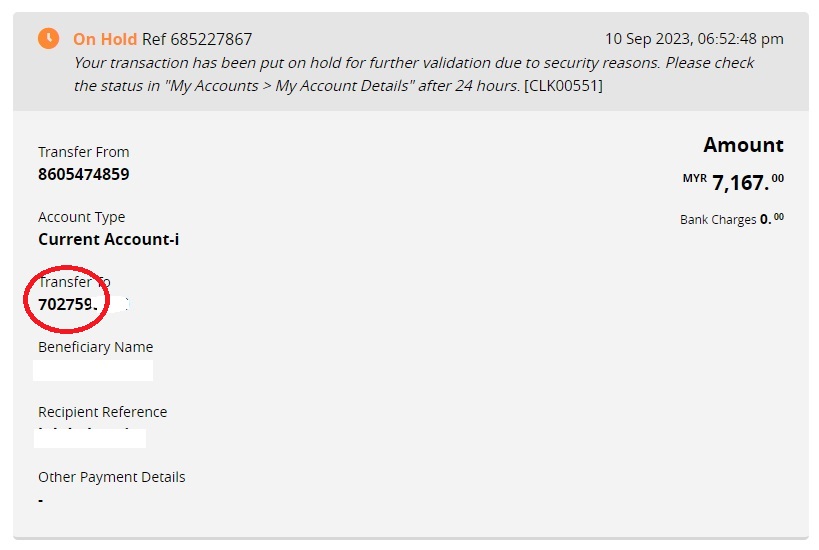Click the Transfer To label

(x=74, y=282)
